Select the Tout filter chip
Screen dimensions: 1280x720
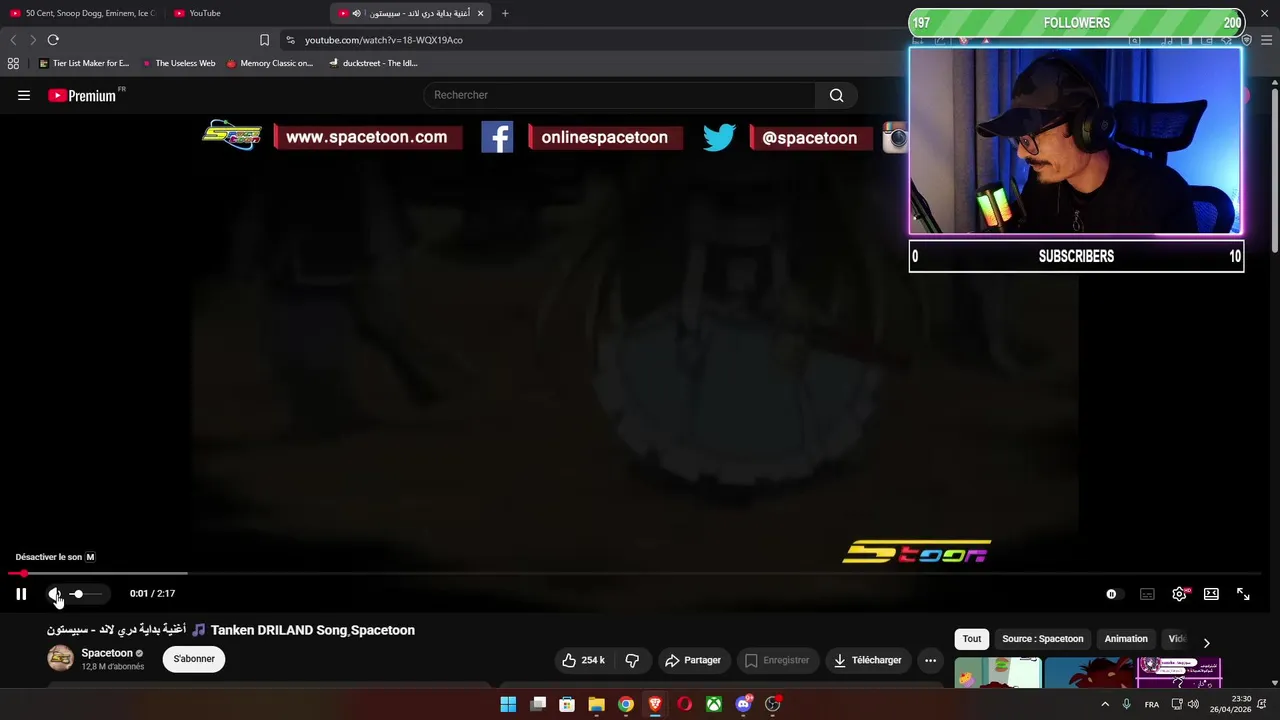pyautogui.click(x=972, y=639)
